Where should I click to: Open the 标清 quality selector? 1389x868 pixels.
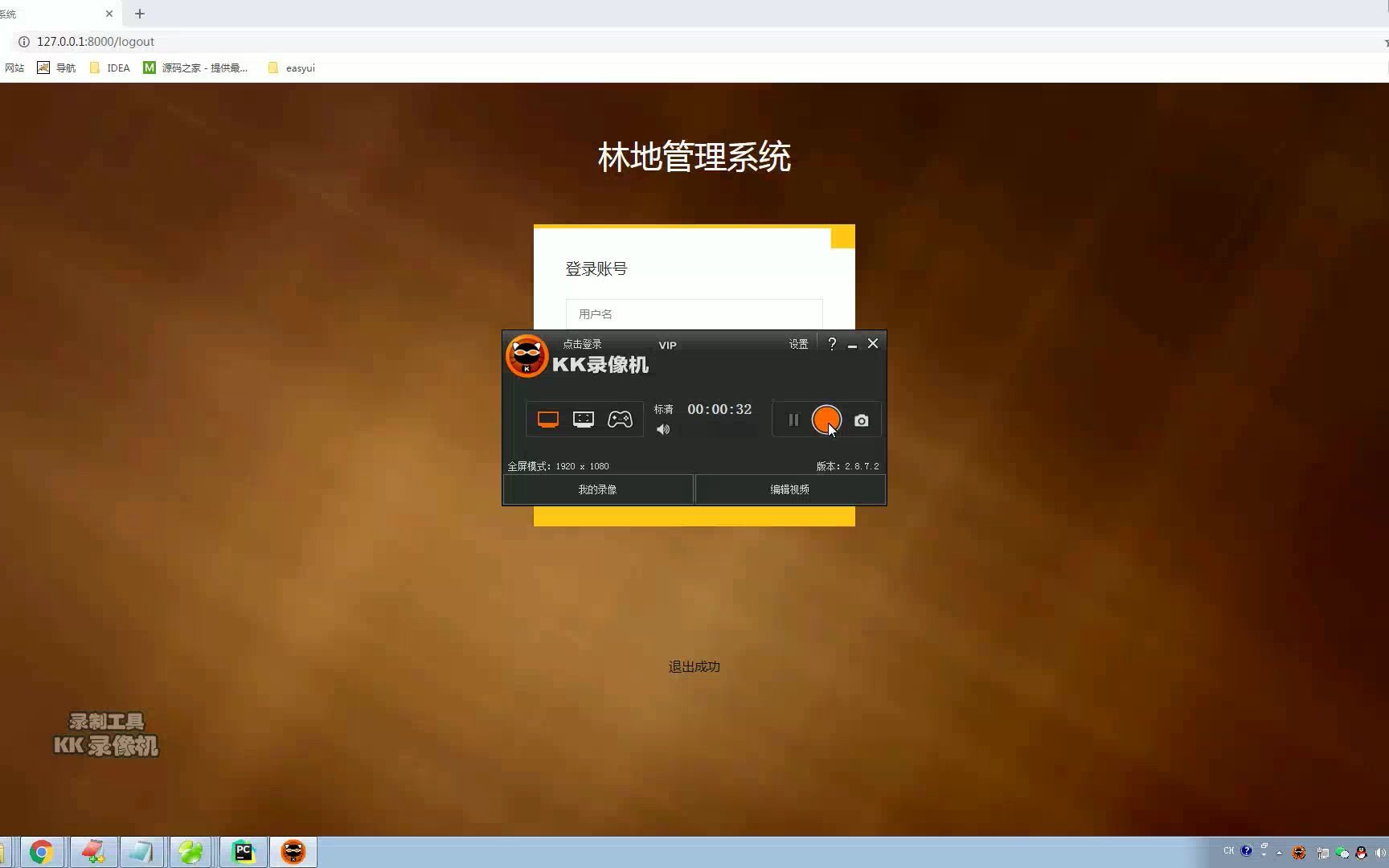coord(664,408)
